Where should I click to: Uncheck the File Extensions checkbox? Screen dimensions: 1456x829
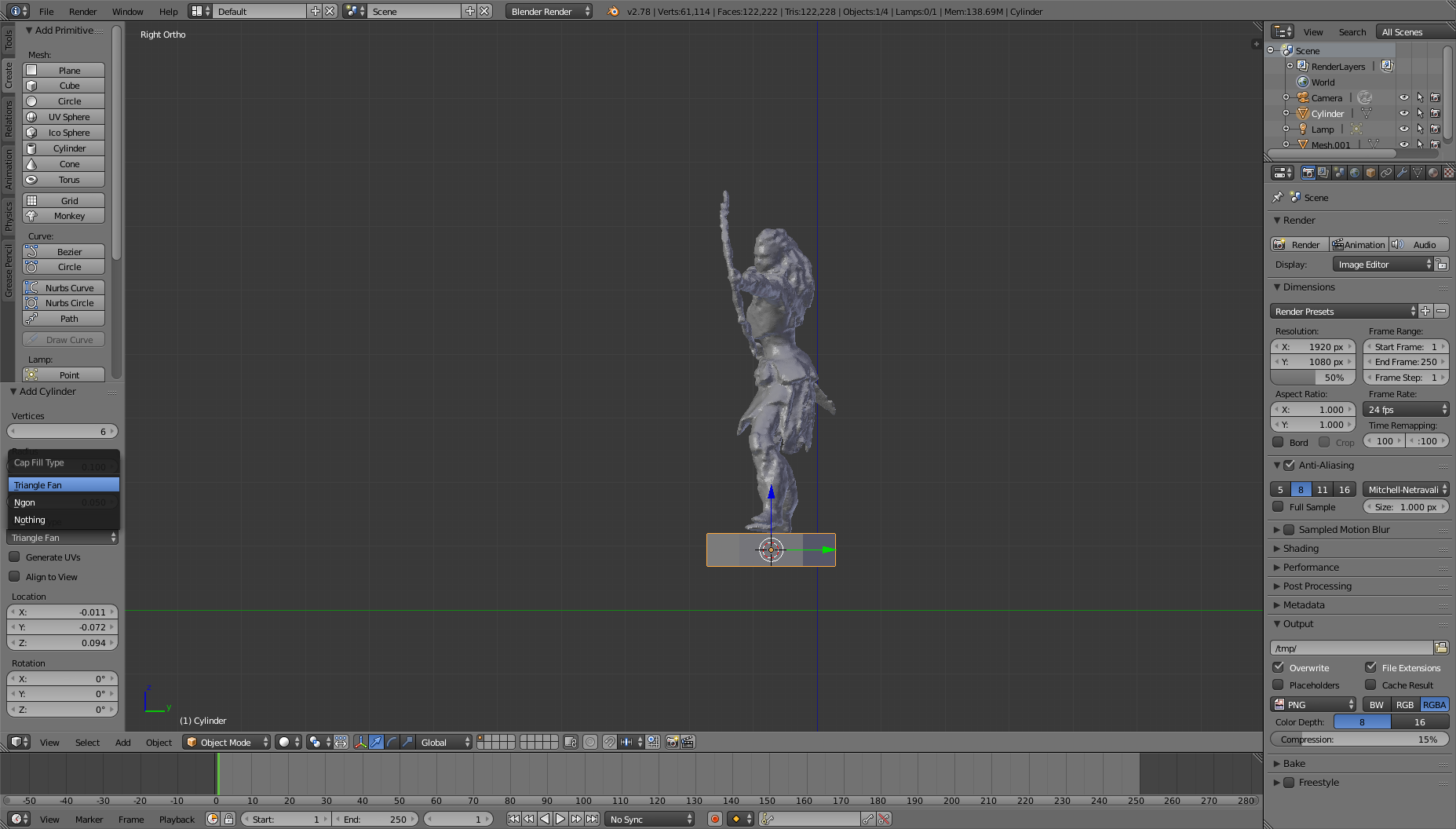(1370, 667)
